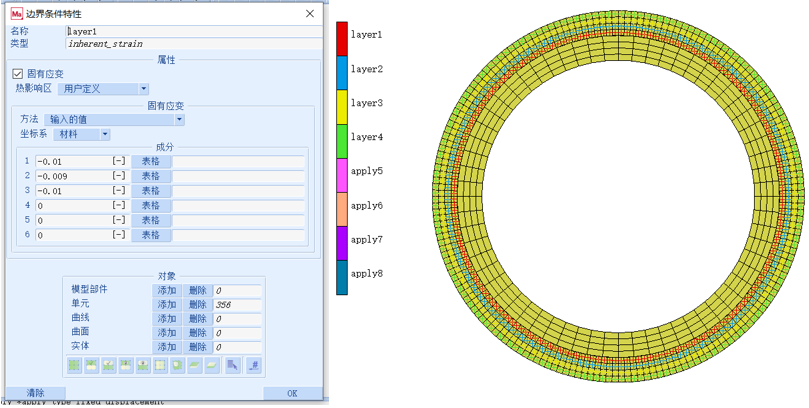Screen dimensions: 809x408
Task: Click component 4 value field
Action: pos(81,205)
